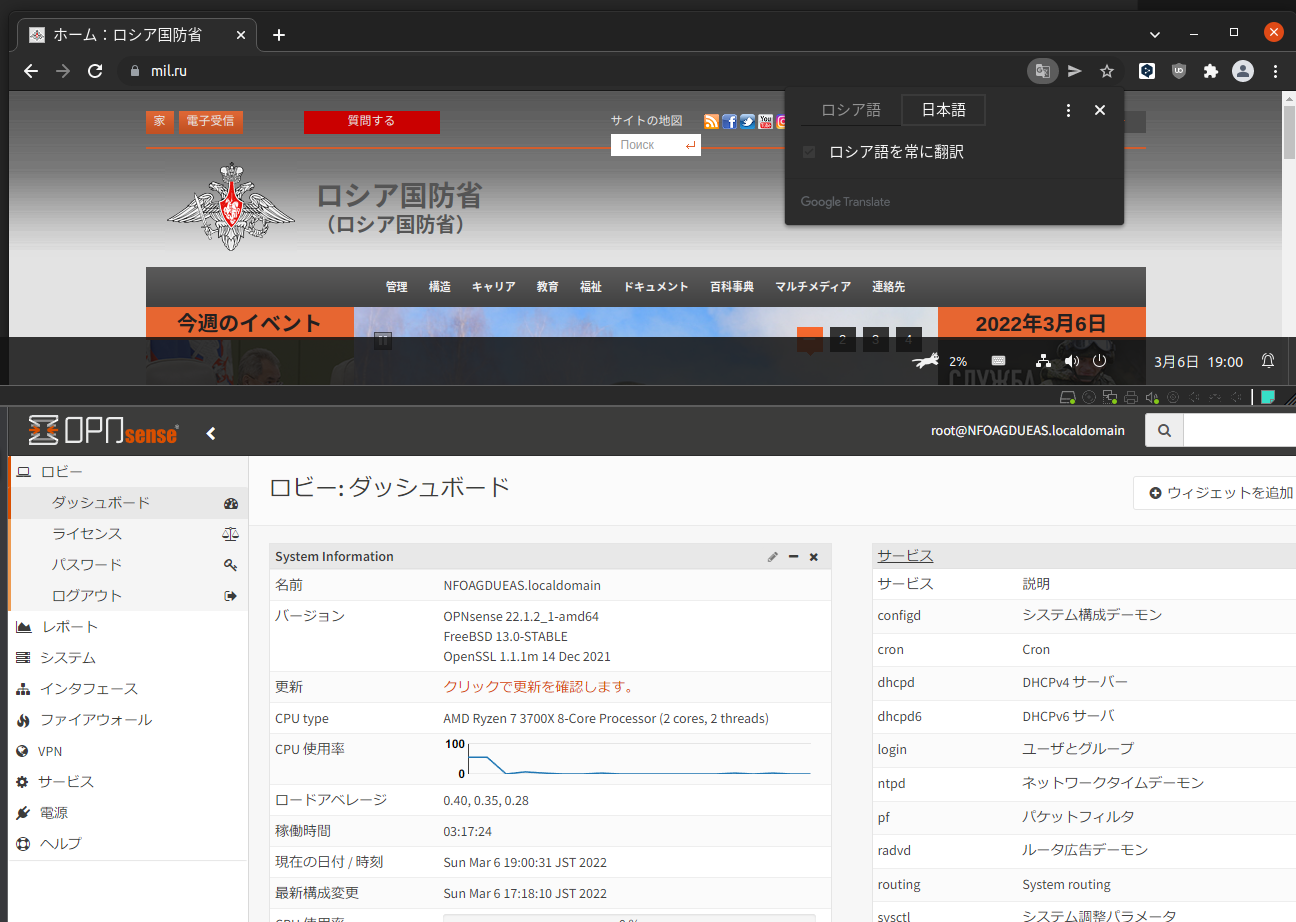Click VirtualBox network status icon
1296x922 pixels.
(x=1109, y=397)
